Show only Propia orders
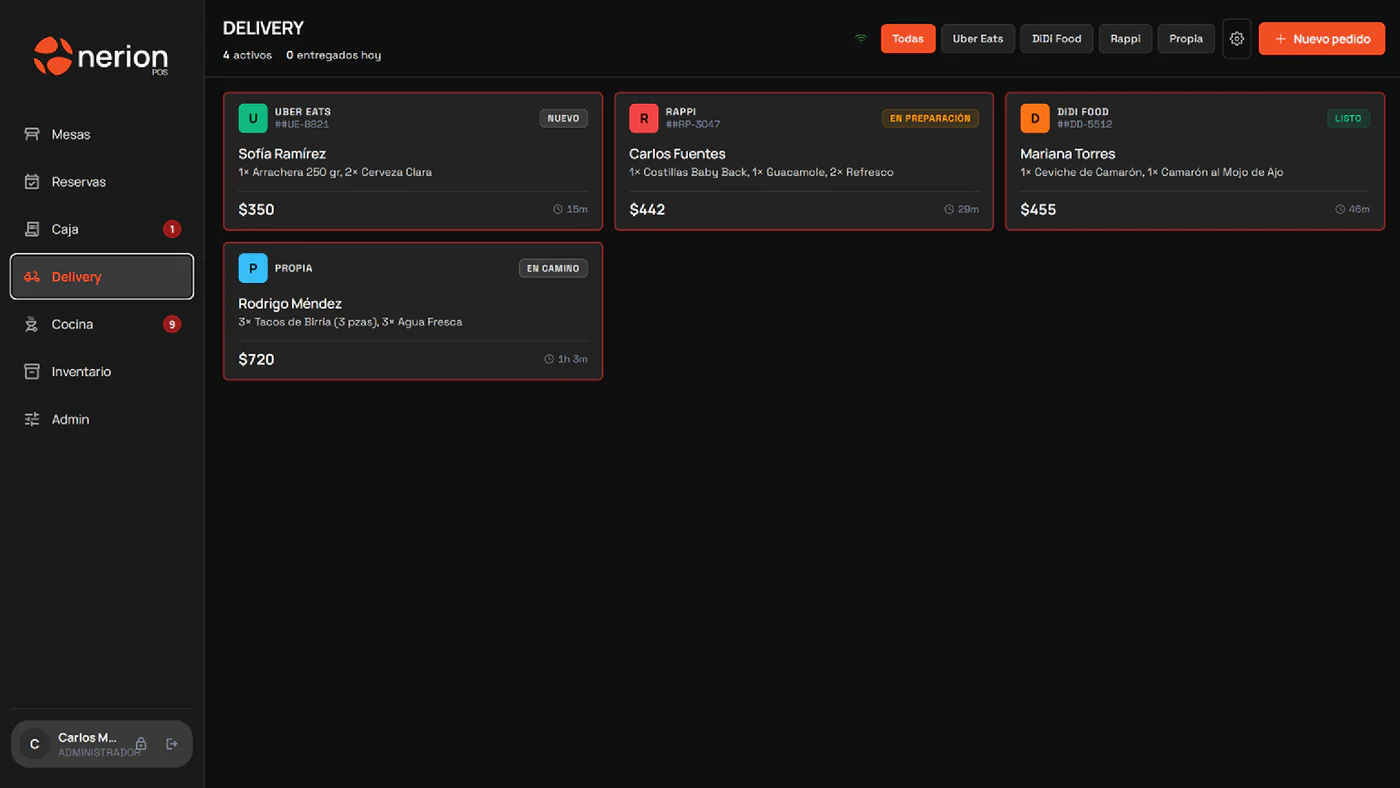This screenshot has height=788, width=1400. [1186, 39]
